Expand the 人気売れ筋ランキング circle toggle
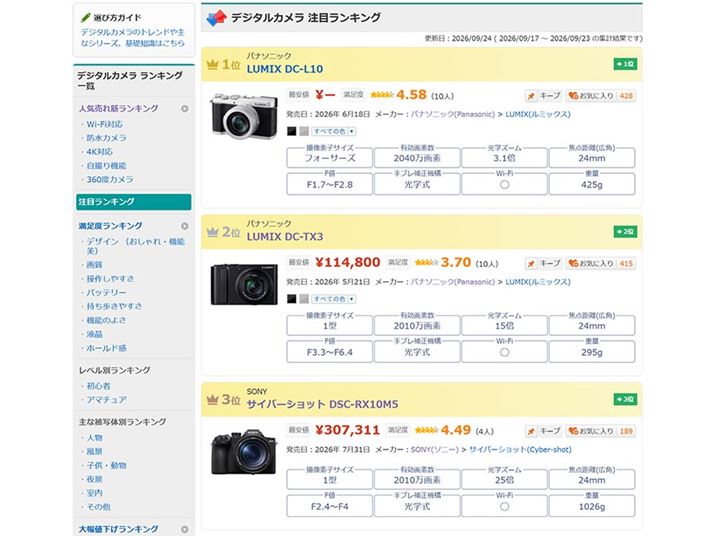715x536 pixels. tap(185, 109)
